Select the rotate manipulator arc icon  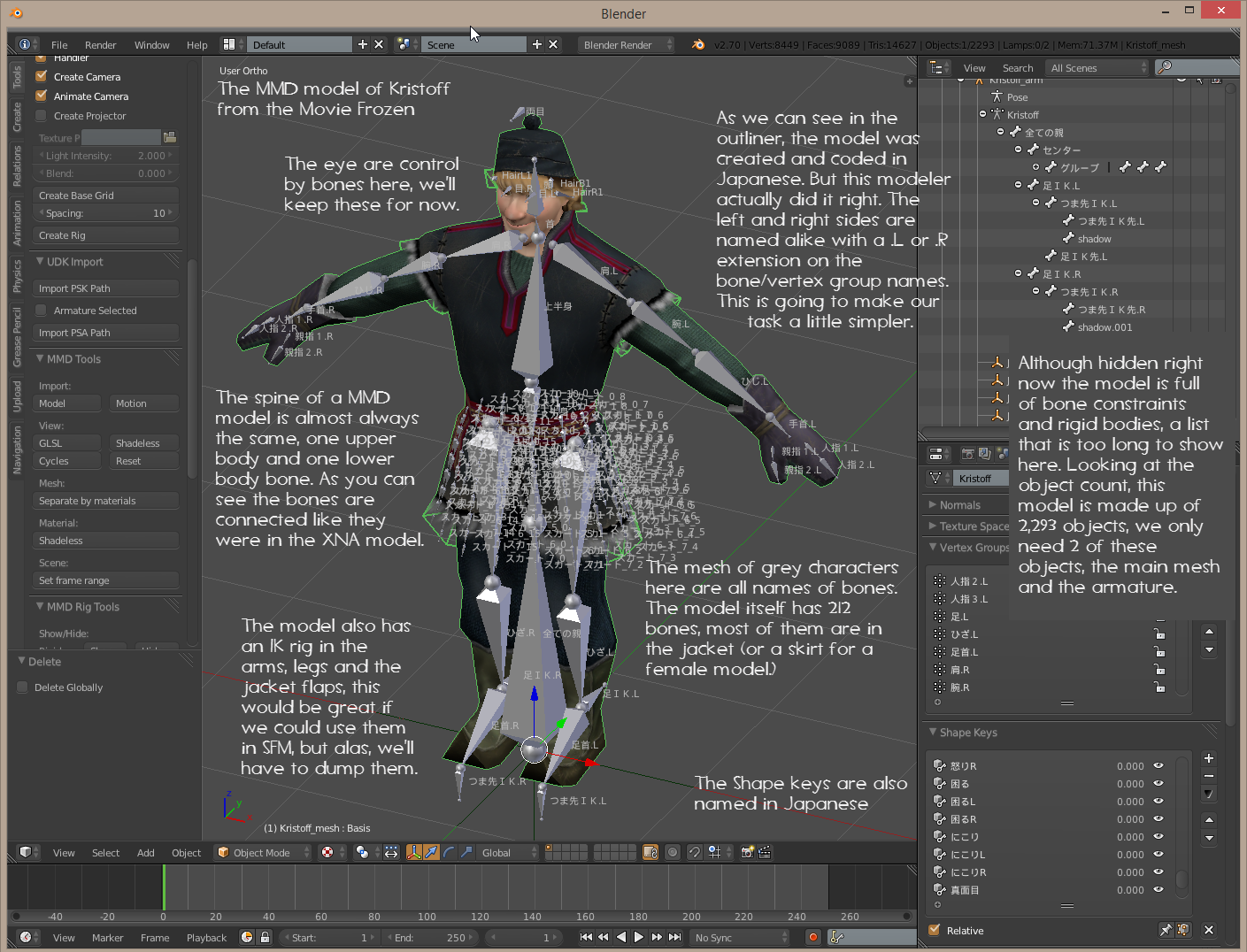[449, 852]
